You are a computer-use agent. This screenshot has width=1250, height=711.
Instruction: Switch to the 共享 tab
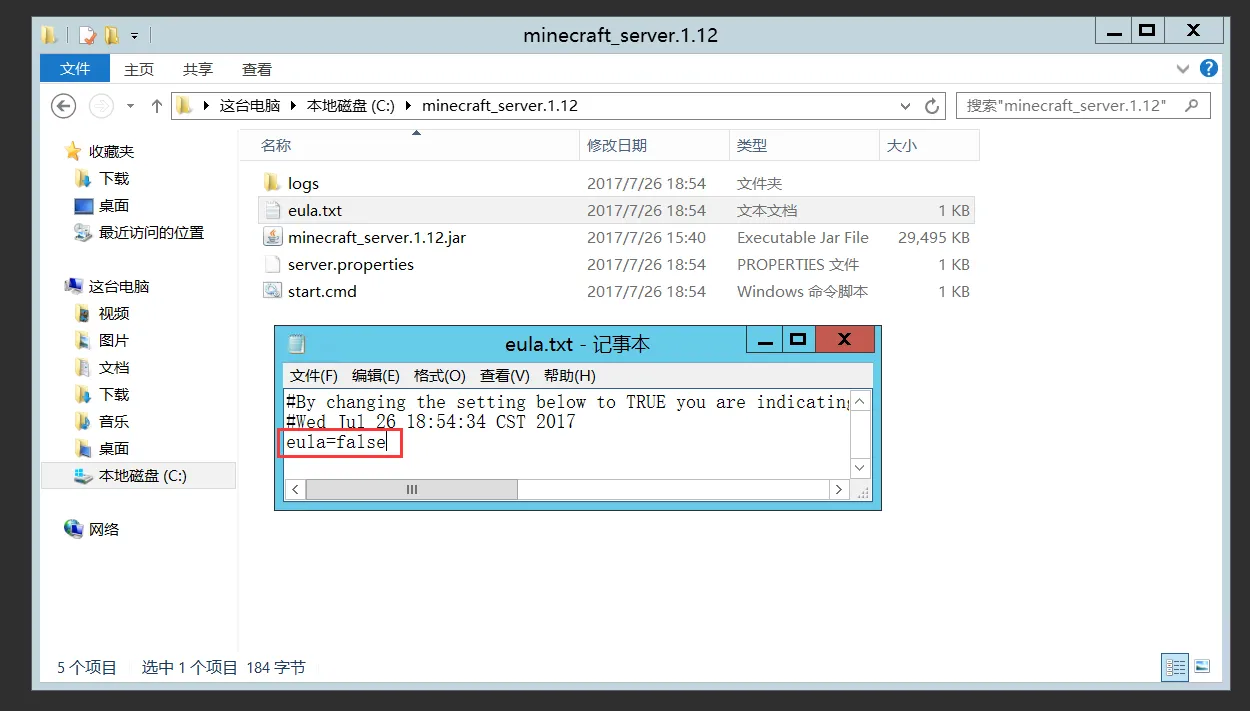198,69
